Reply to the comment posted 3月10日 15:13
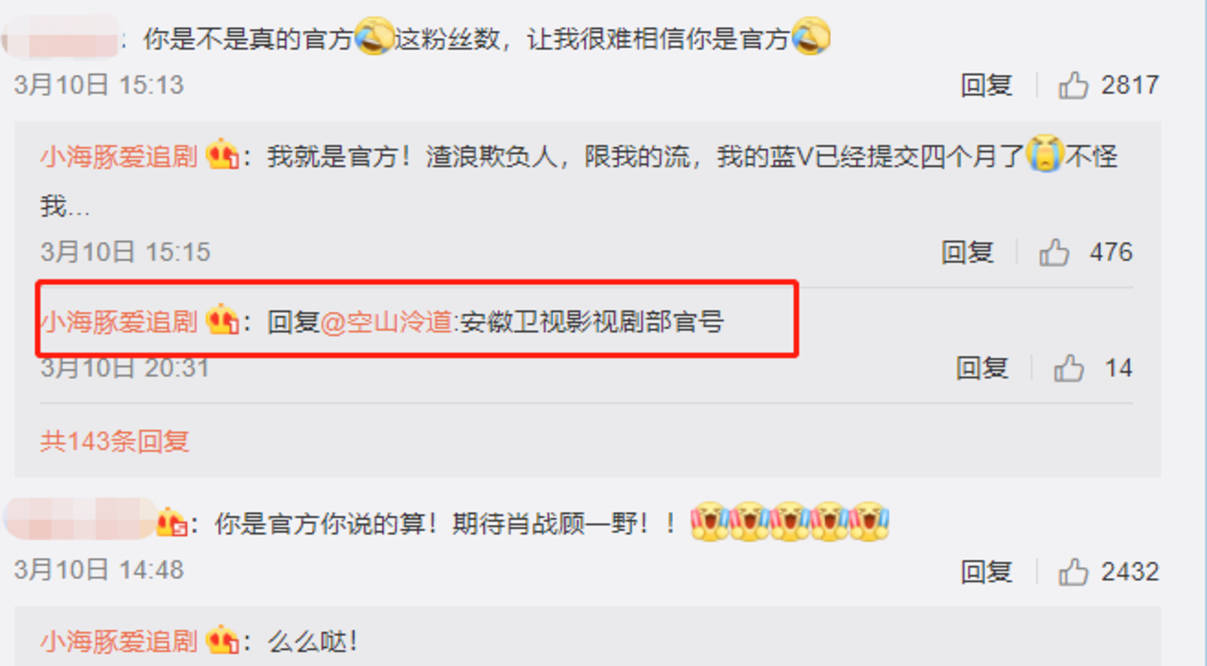The width and height of the screenshot is (1207, 666). (x=987, y=85)
